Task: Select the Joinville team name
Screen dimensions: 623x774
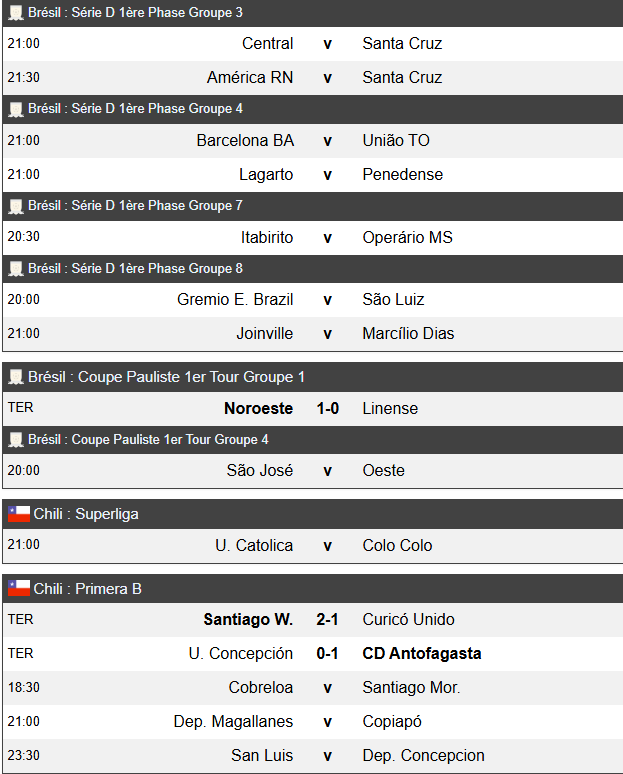Action: click(265, 334)
